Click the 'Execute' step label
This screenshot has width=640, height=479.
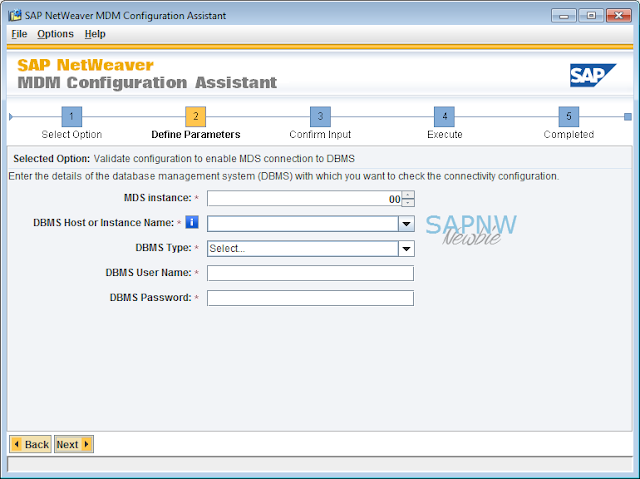(444, 135)
